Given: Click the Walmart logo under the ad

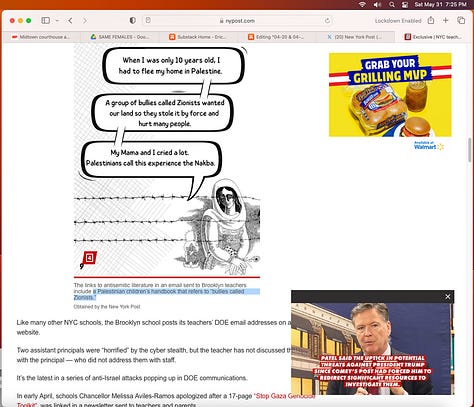Looking at the screenshot, I should coord(429,146).
